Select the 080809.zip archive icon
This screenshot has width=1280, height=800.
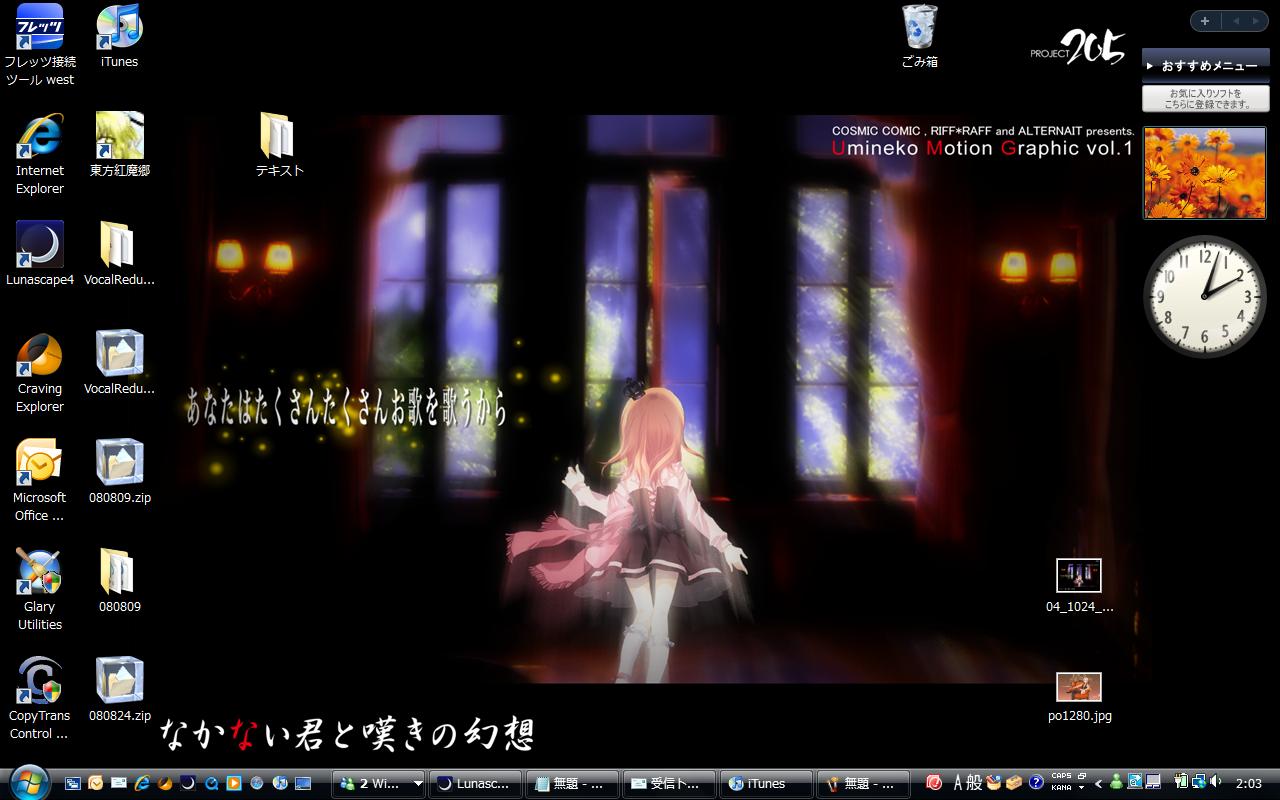click(x=119, y=471)
